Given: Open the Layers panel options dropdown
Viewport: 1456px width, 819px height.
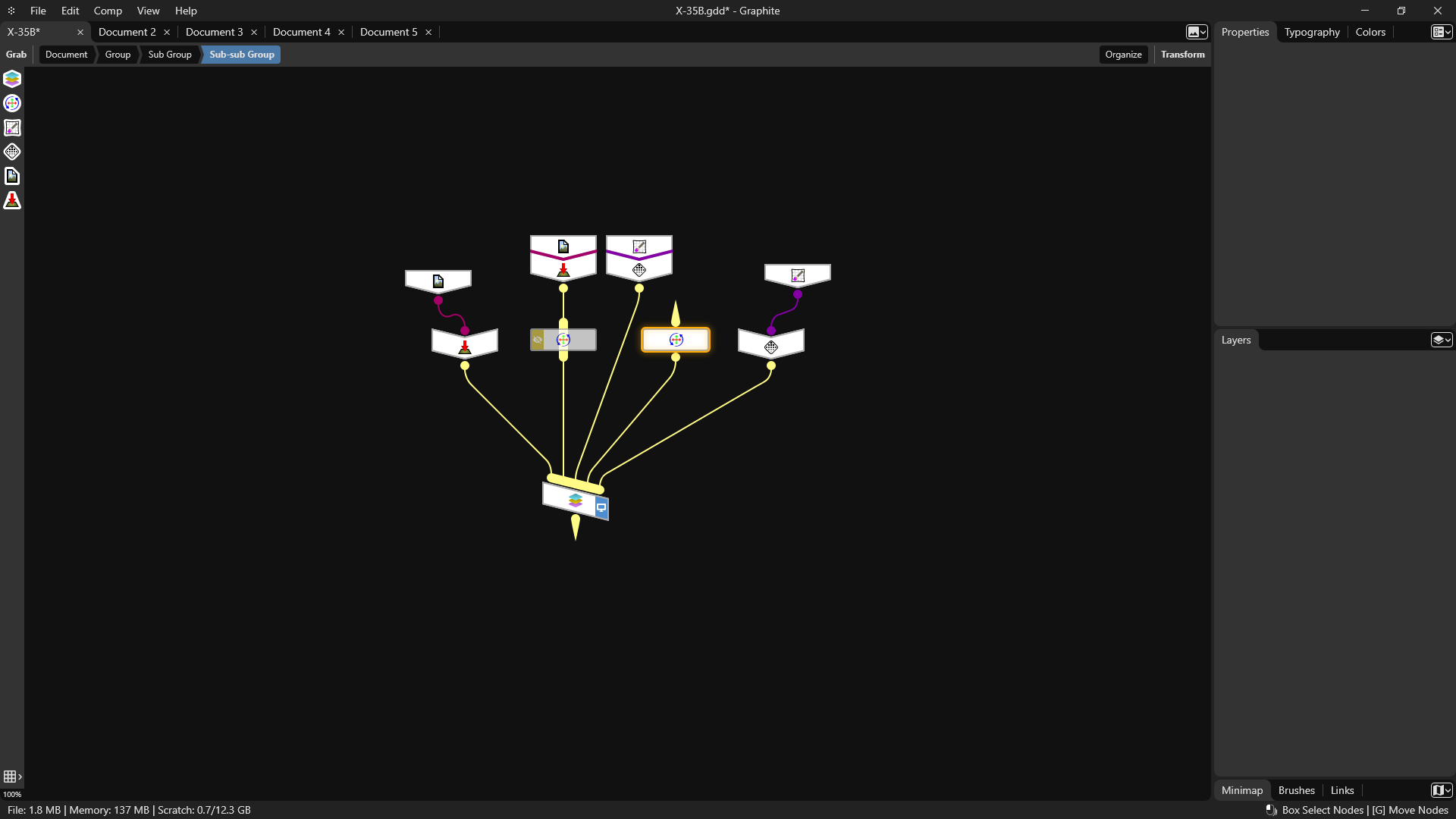Looking at the screenshot, I should point(1441,340).
